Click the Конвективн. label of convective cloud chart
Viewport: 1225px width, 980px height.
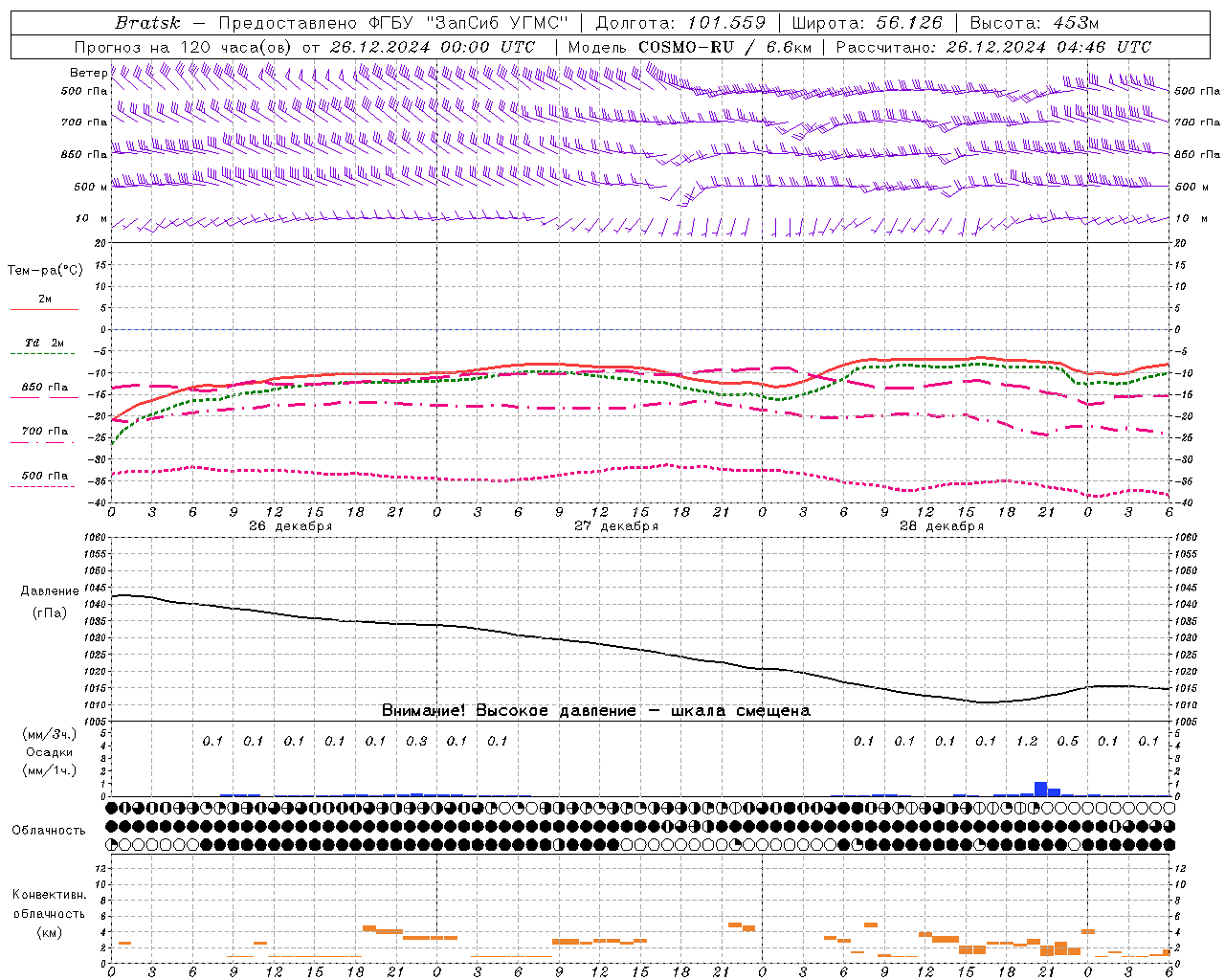click(x=49, y=895)
